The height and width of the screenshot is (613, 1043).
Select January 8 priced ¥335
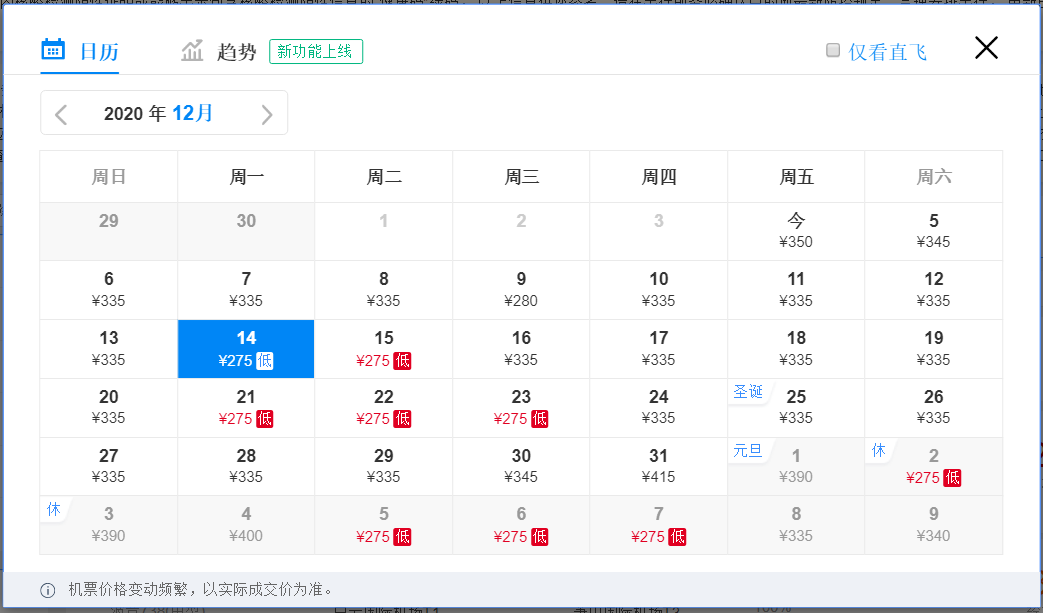[796, 525]
